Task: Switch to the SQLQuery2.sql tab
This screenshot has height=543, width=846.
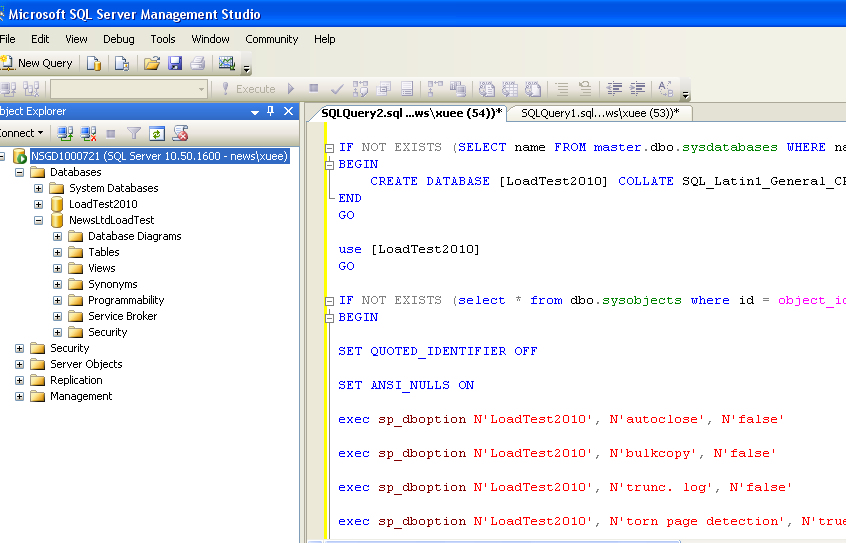Action: 411,113
